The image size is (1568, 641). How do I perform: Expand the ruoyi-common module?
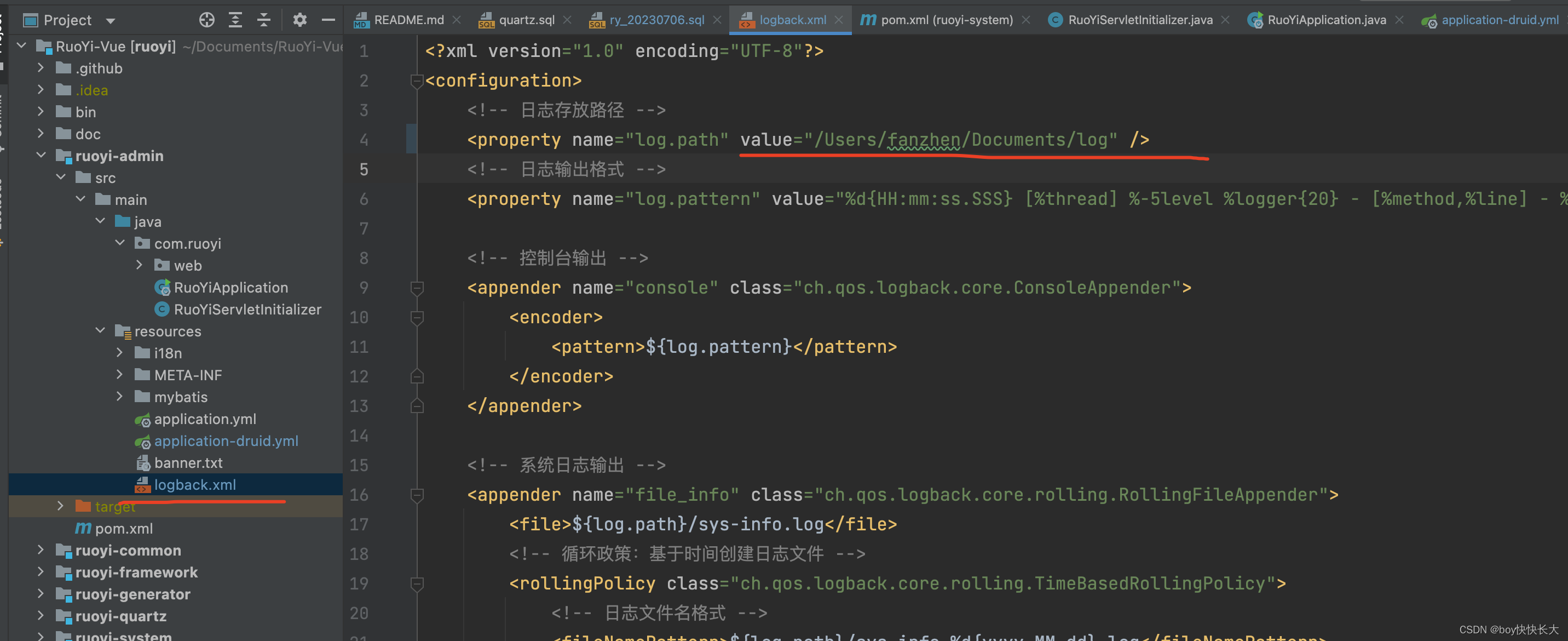(x=41, y=550)
